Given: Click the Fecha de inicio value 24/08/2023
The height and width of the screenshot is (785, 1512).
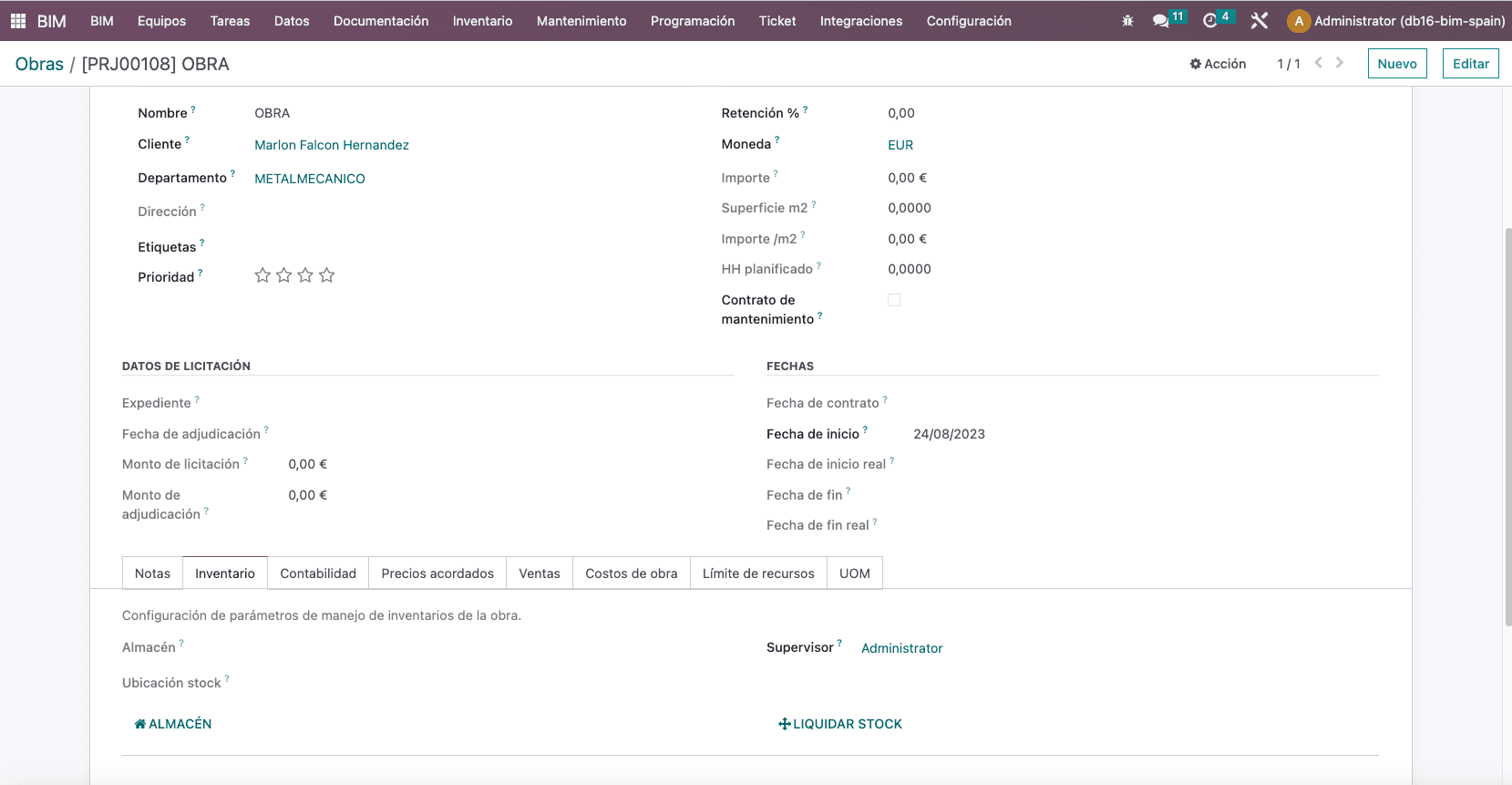Looking at the screenshot, I should 950,434.
